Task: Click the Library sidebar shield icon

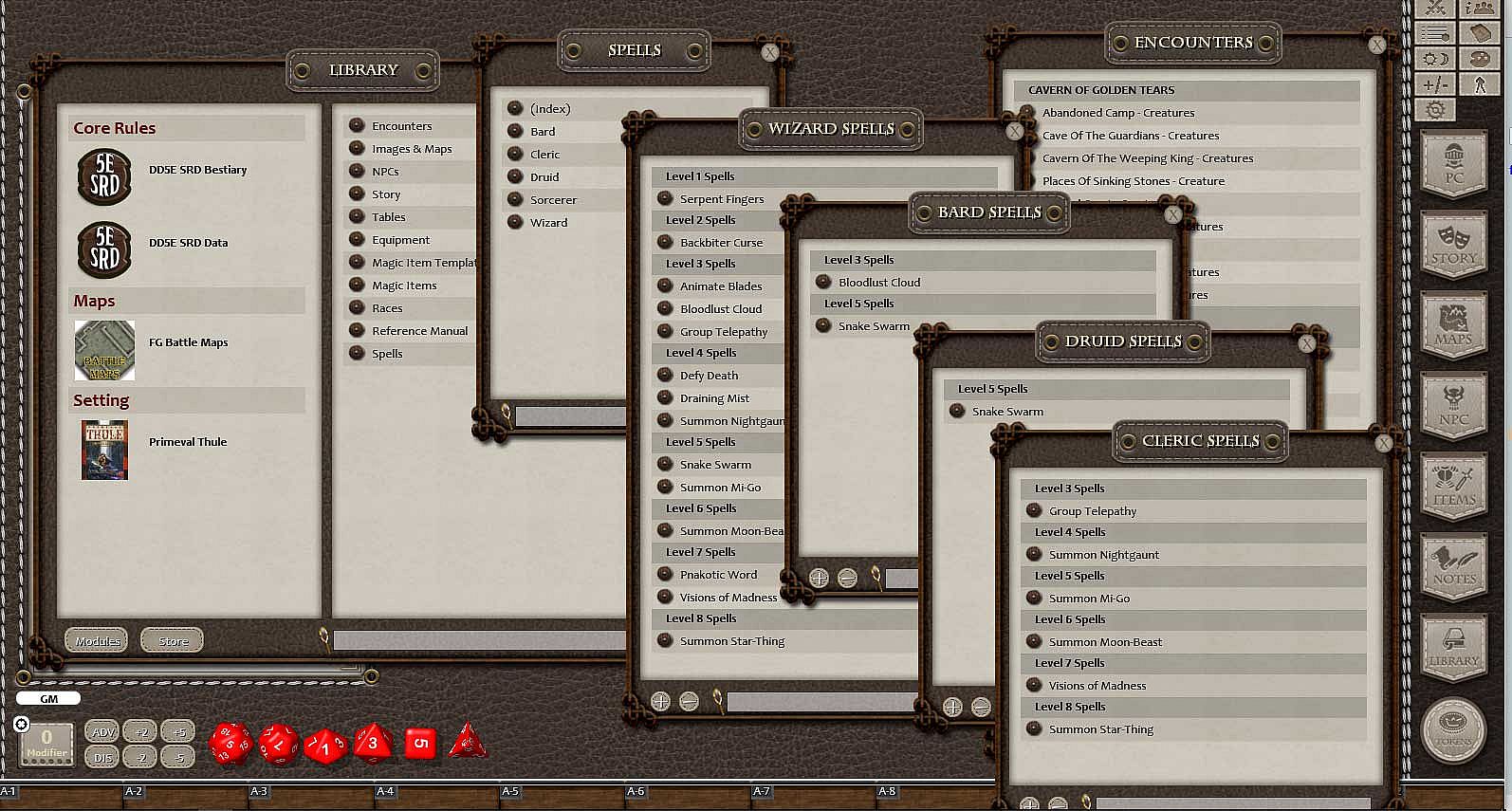Action: tap(1454, 649)
